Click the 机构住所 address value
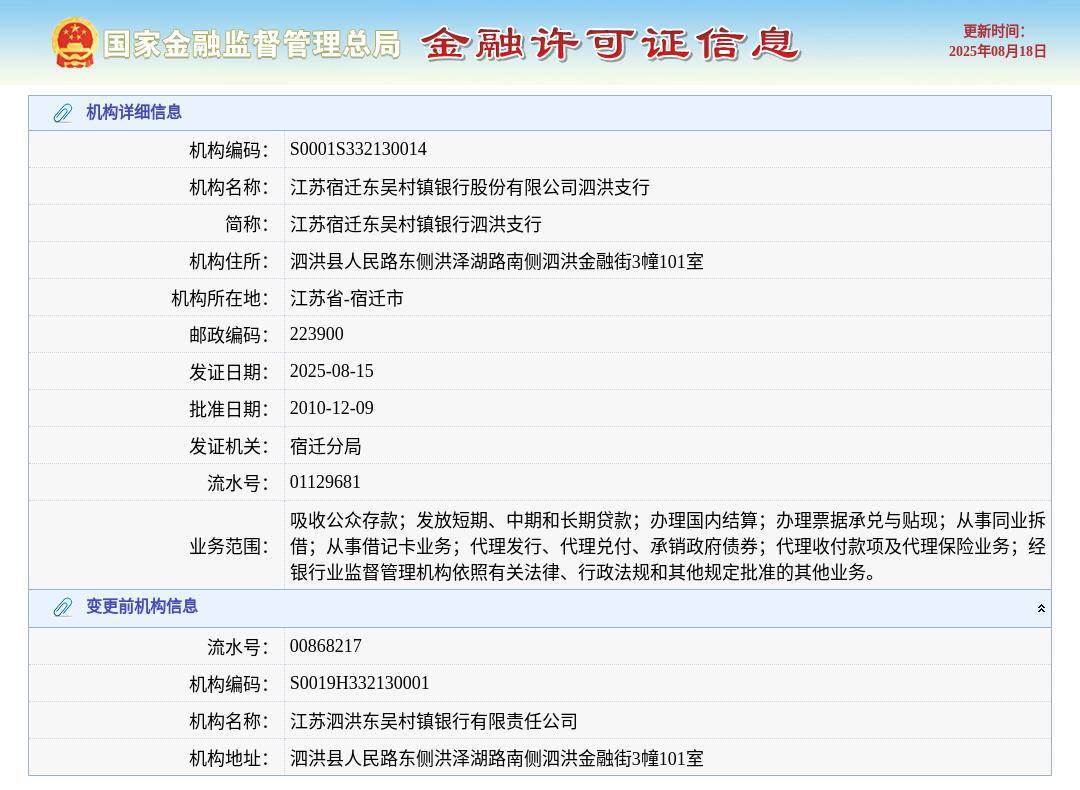Viewport: 1080px width, 790px height. [x=497, y=261]
